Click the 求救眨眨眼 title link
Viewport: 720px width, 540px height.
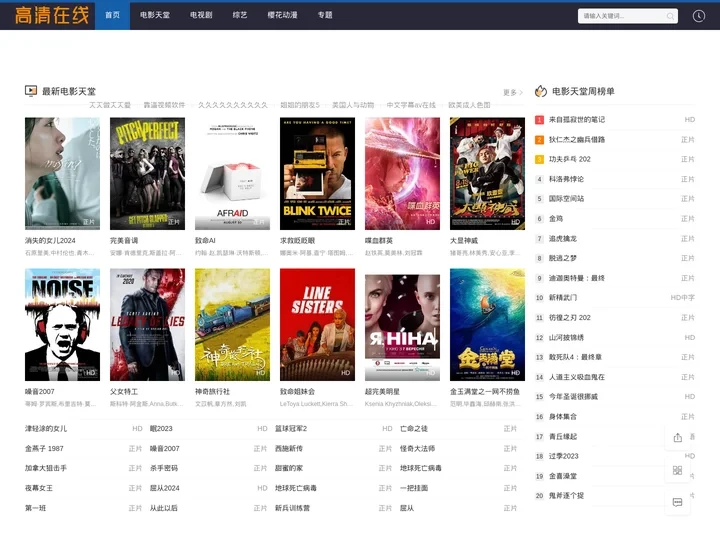tap(298, 241)
